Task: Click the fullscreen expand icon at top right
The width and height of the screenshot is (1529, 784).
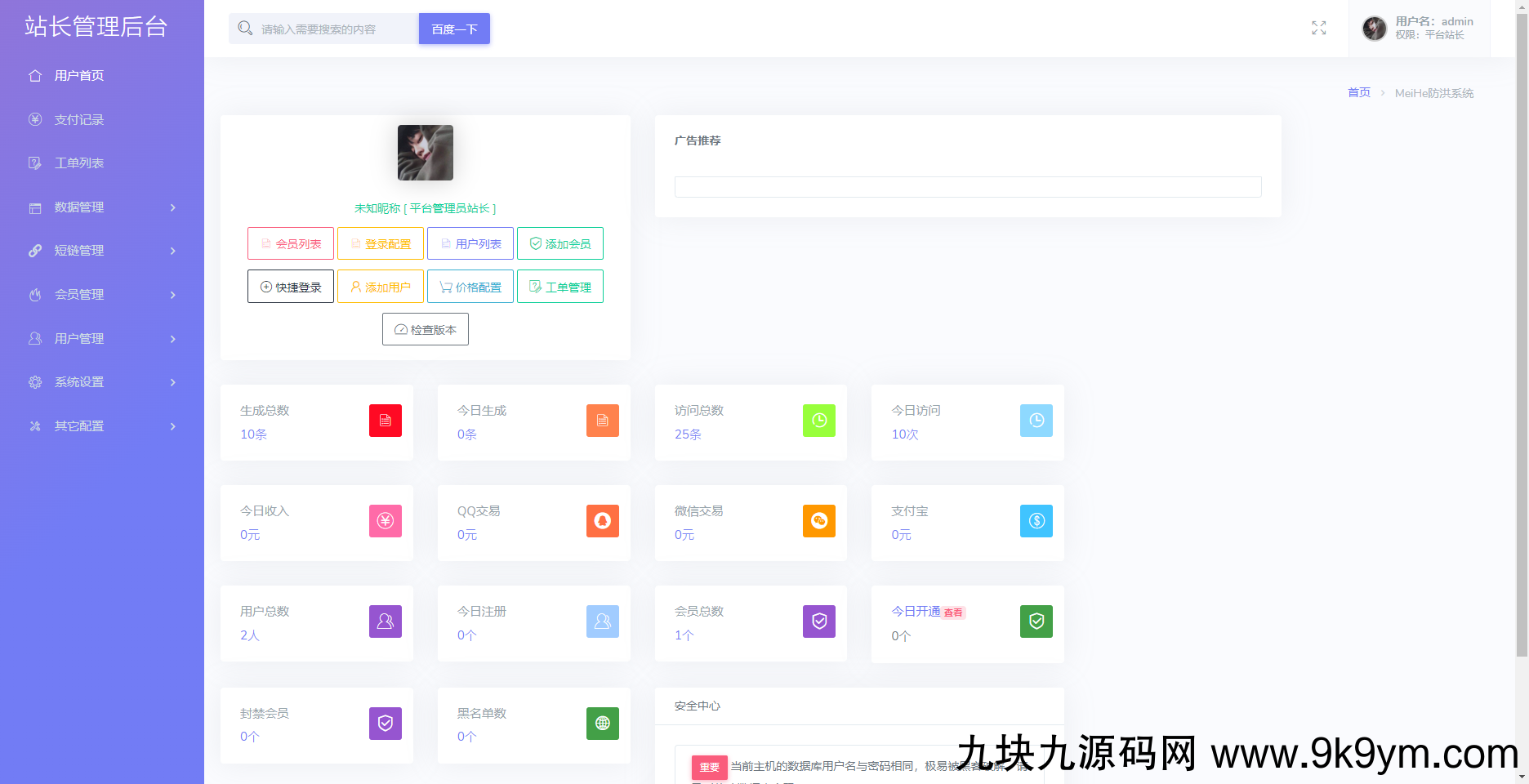Action: (x=1318, y=28)
